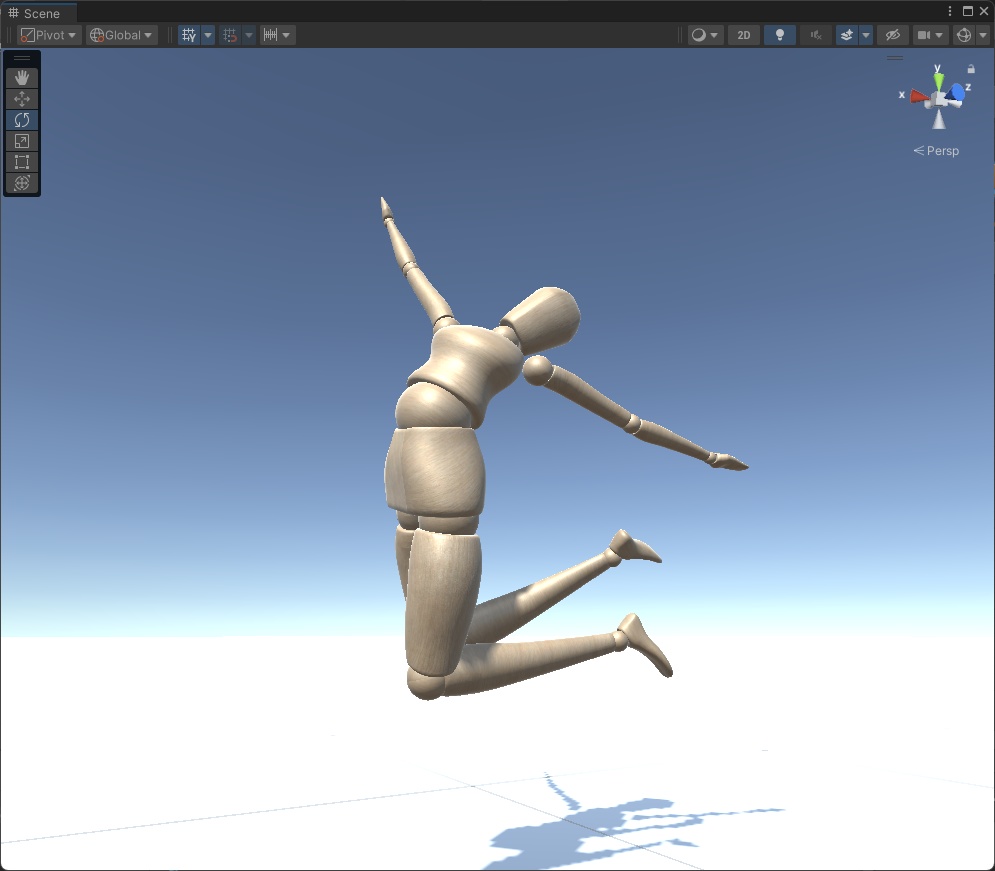Image resolution: width=995 pixels, height=871 pixels.
Task: Select the View (hand) tool
Action: [x=22, y=77]
